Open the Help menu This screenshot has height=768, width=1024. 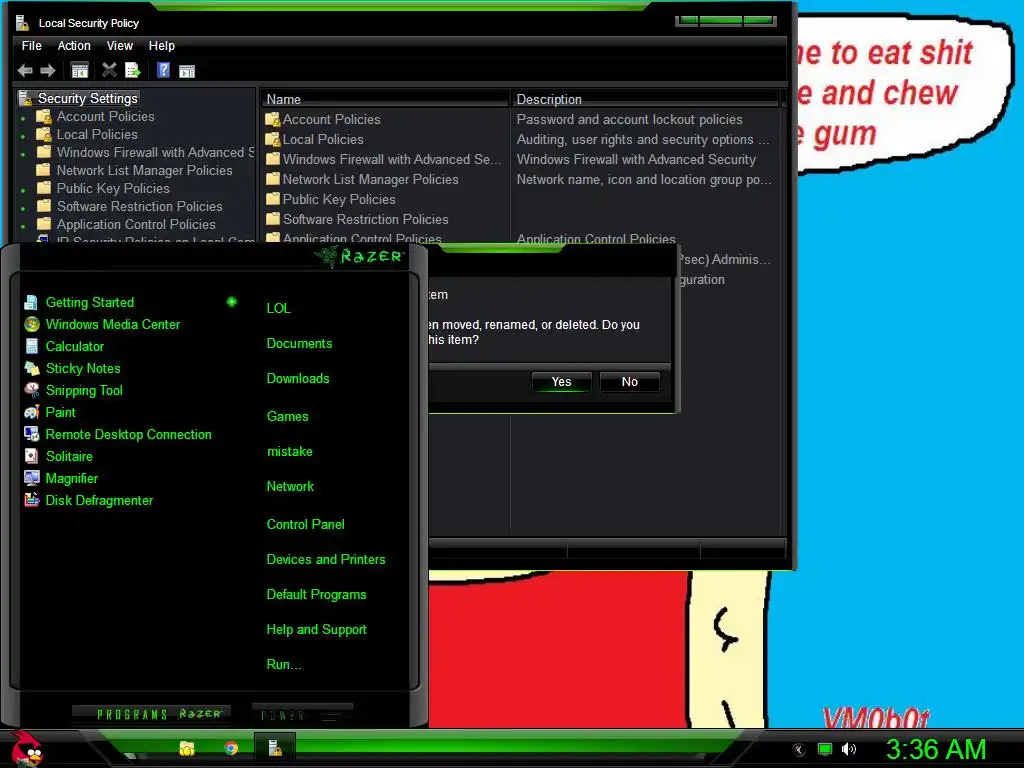[x=161, y=46]
